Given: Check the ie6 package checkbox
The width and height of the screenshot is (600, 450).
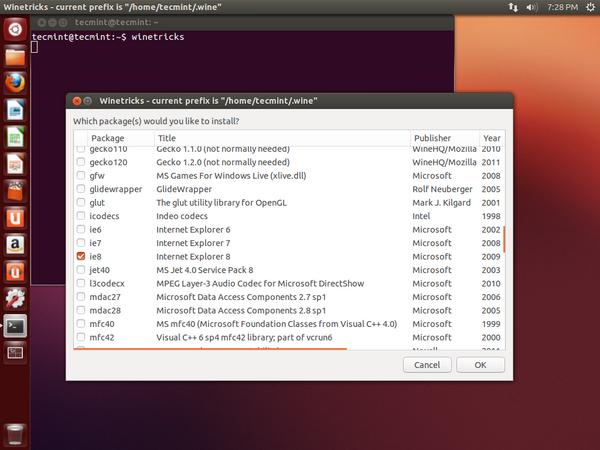Looking at the screenshot, I should pos(81,229).
